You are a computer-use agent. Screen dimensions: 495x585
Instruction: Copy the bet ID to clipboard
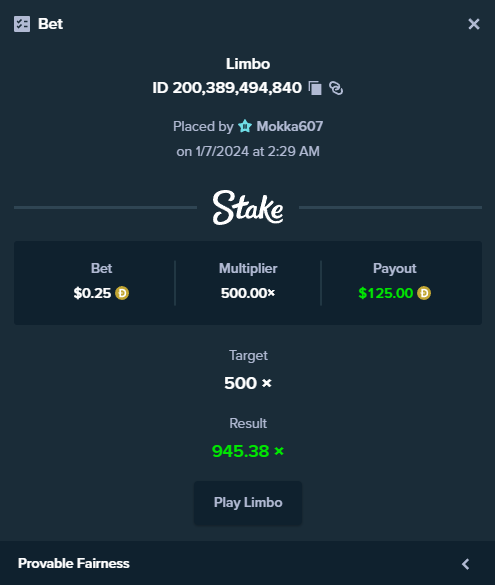pos(315,88)
